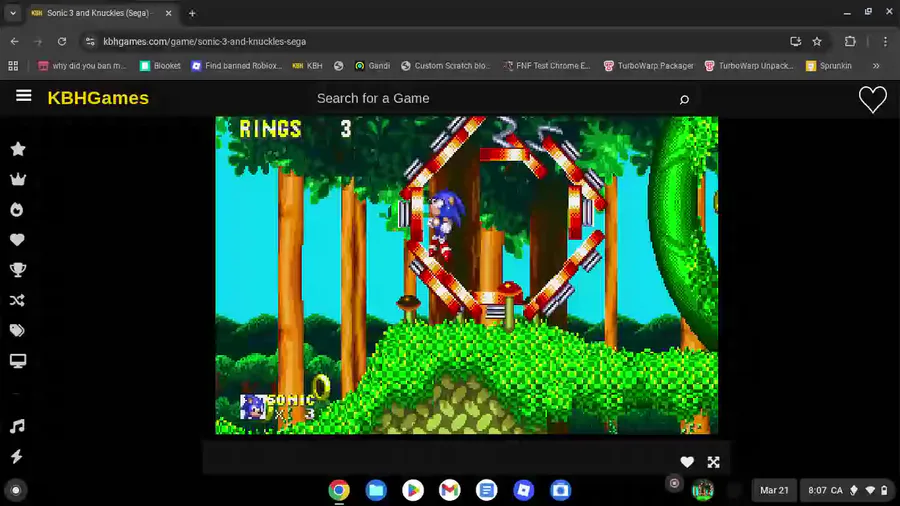900x506 pixels.
Task: Open the heart liked games sidebar icon
Action: point(17,240)
